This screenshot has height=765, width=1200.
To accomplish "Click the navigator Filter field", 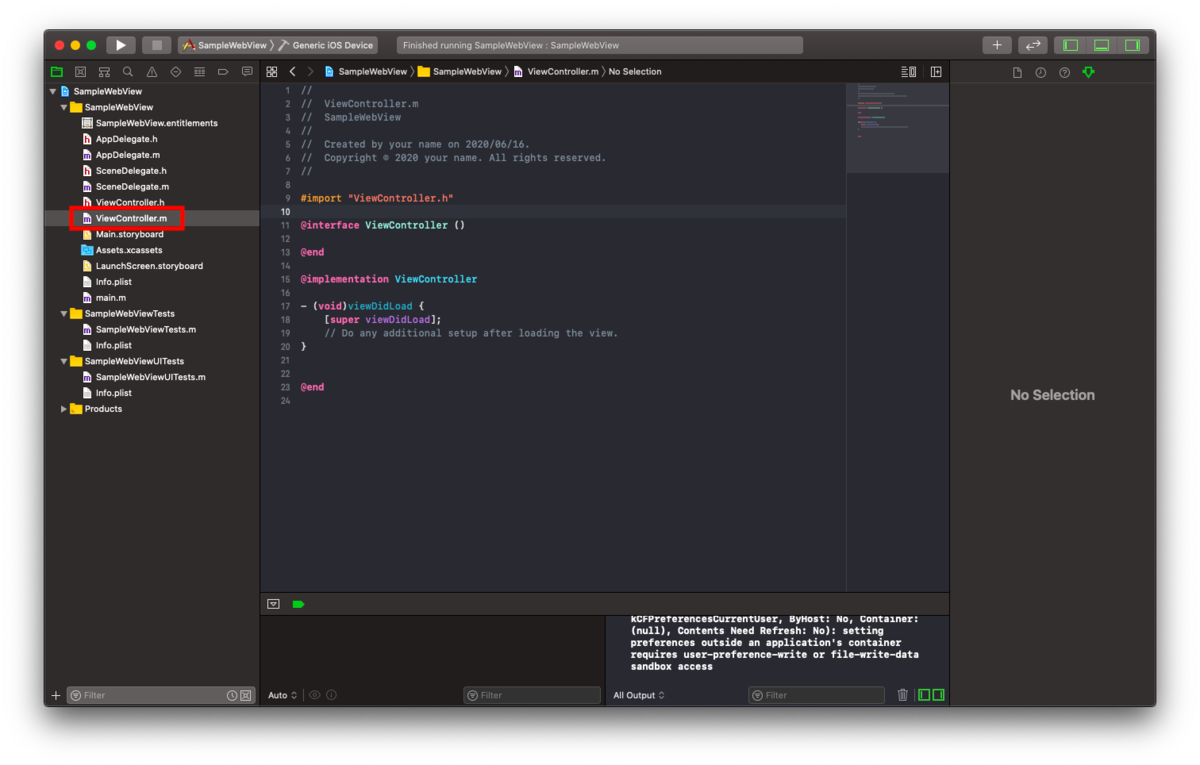I will 161,695.
